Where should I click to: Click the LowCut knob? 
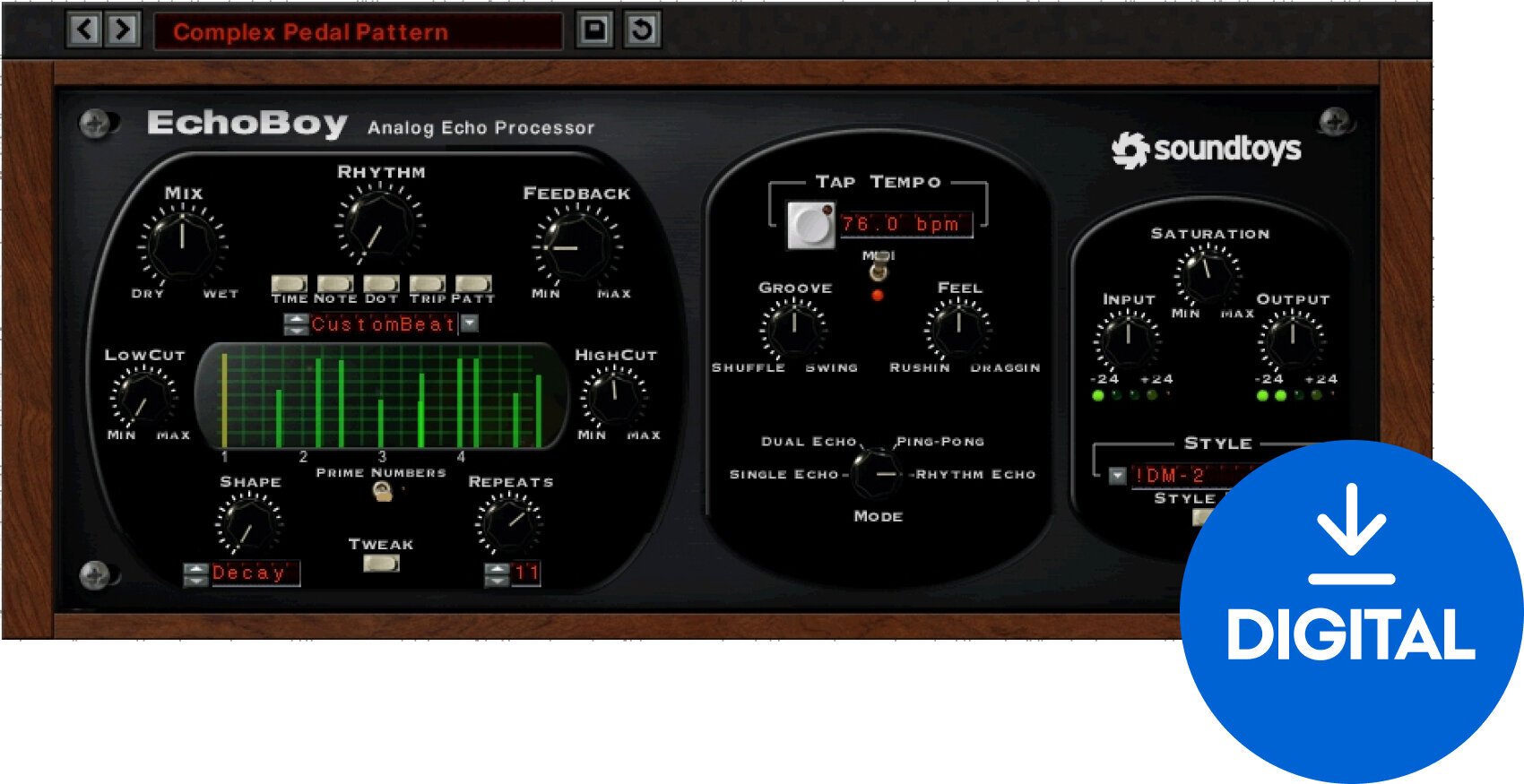[143, 398]
